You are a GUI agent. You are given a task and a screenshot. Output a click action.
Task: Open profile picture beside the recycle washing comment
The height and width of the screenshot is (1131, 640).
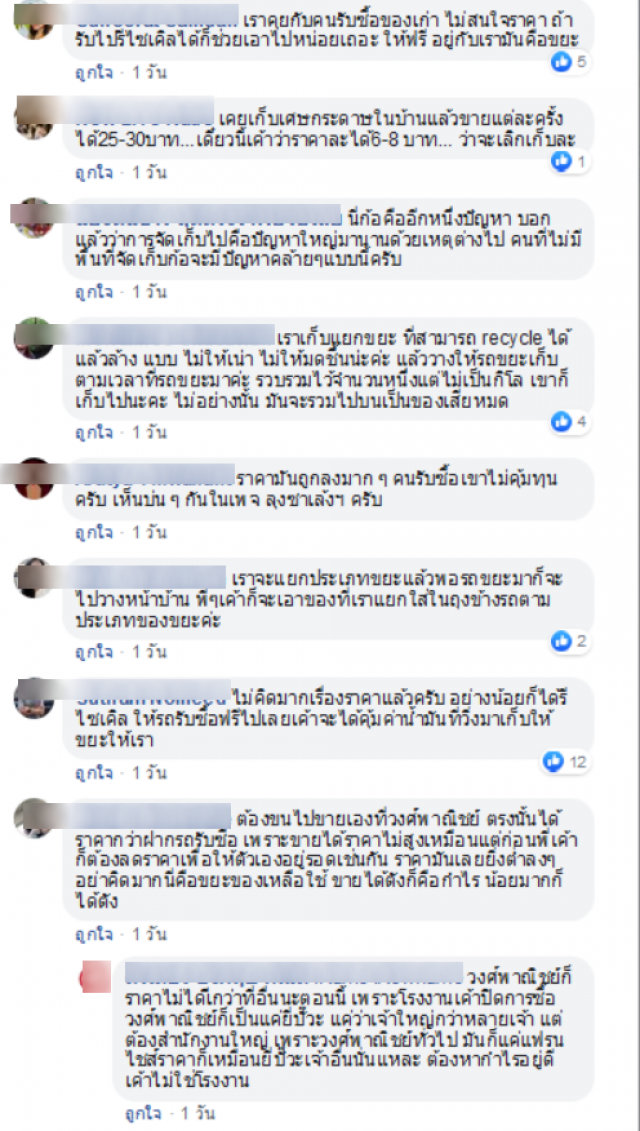[34, 338]
